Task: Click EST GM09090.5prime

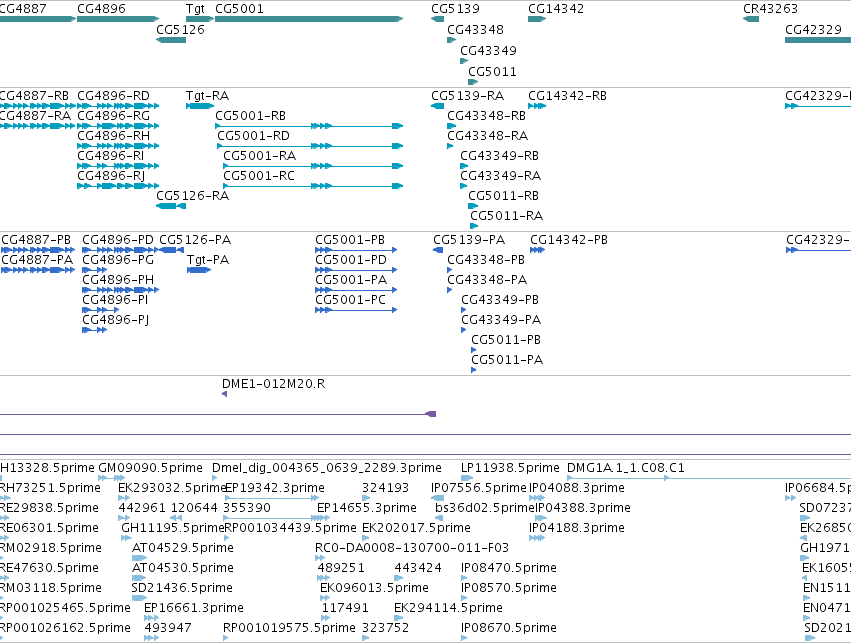Action: [150, 468]
